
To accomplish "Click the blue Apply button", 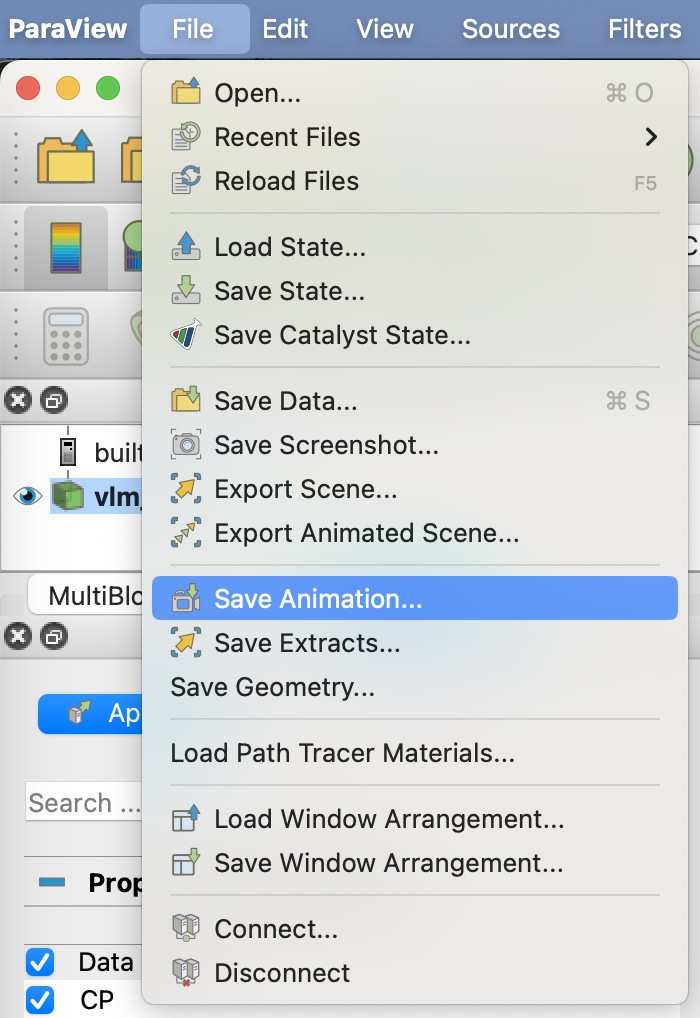I will [90, 714].
